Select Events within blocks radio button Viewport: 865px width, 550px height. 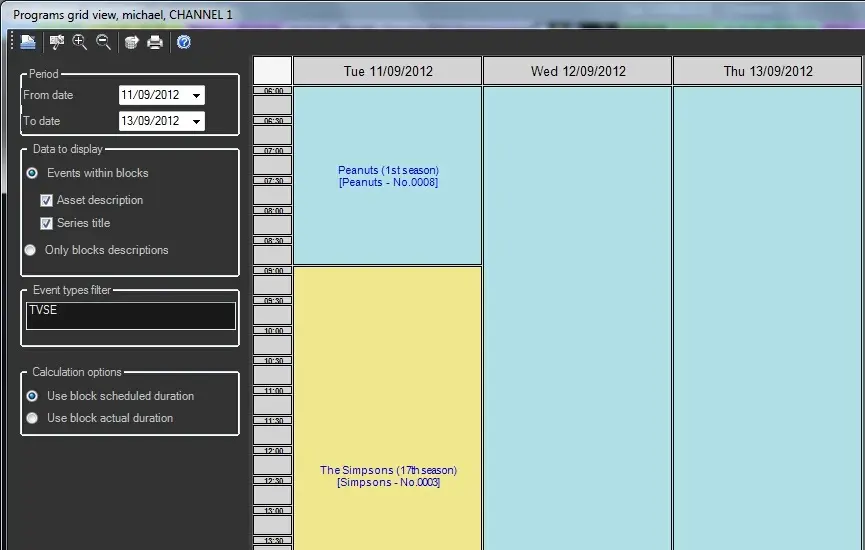click(32, 173)
